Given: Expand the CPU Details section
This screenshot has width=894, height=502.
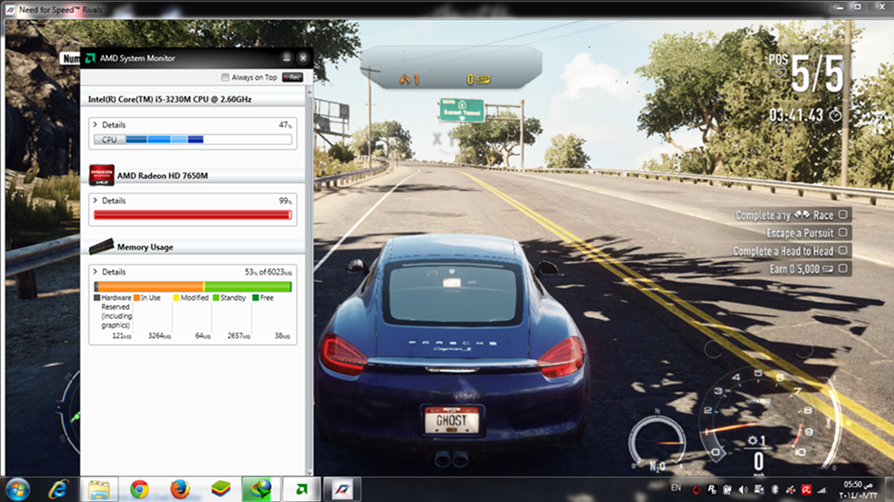Looking at the screenshot, I should click(95, 125).
